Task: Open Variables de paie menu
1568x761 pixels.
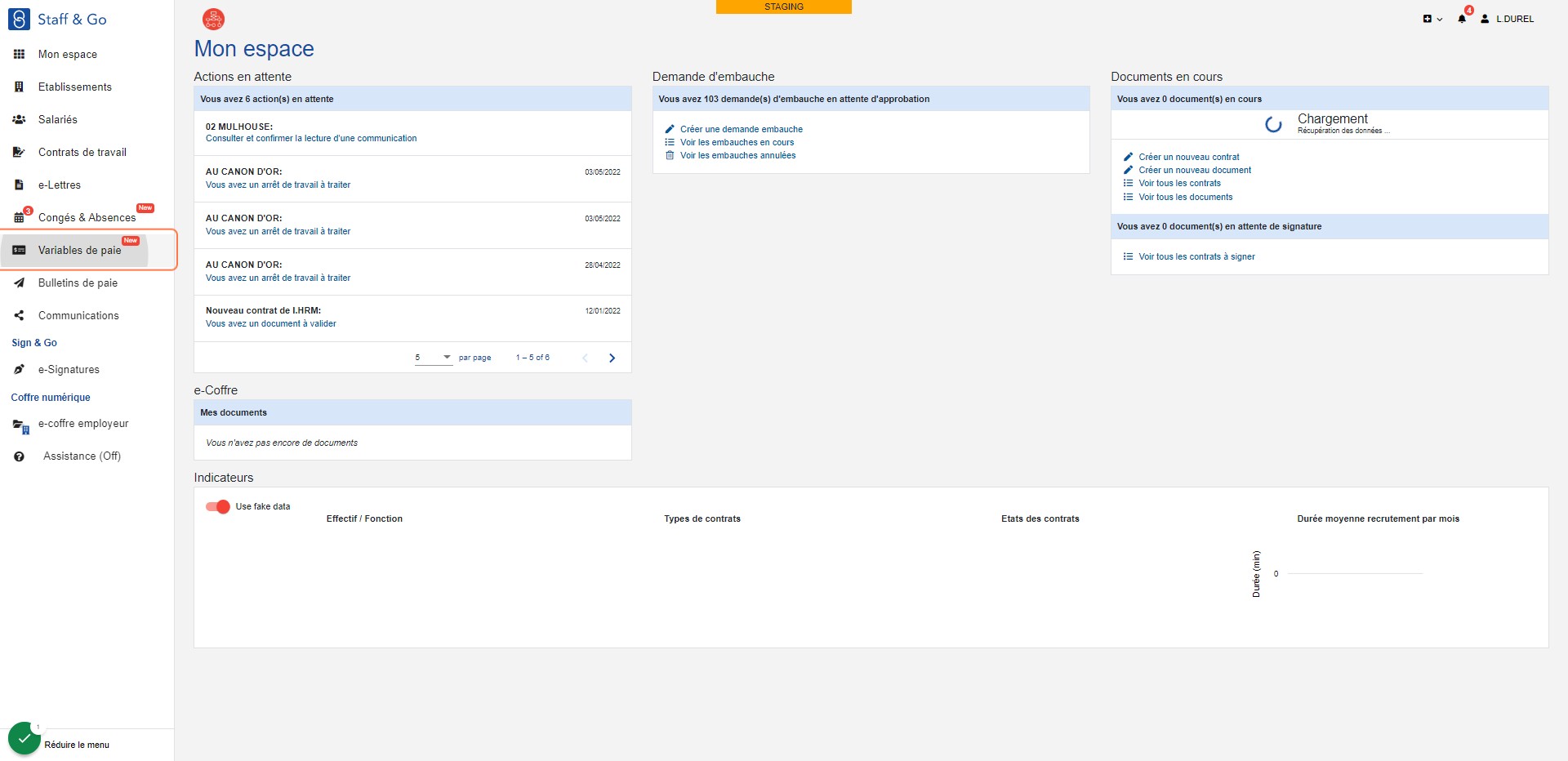Action: pos(79,250)
